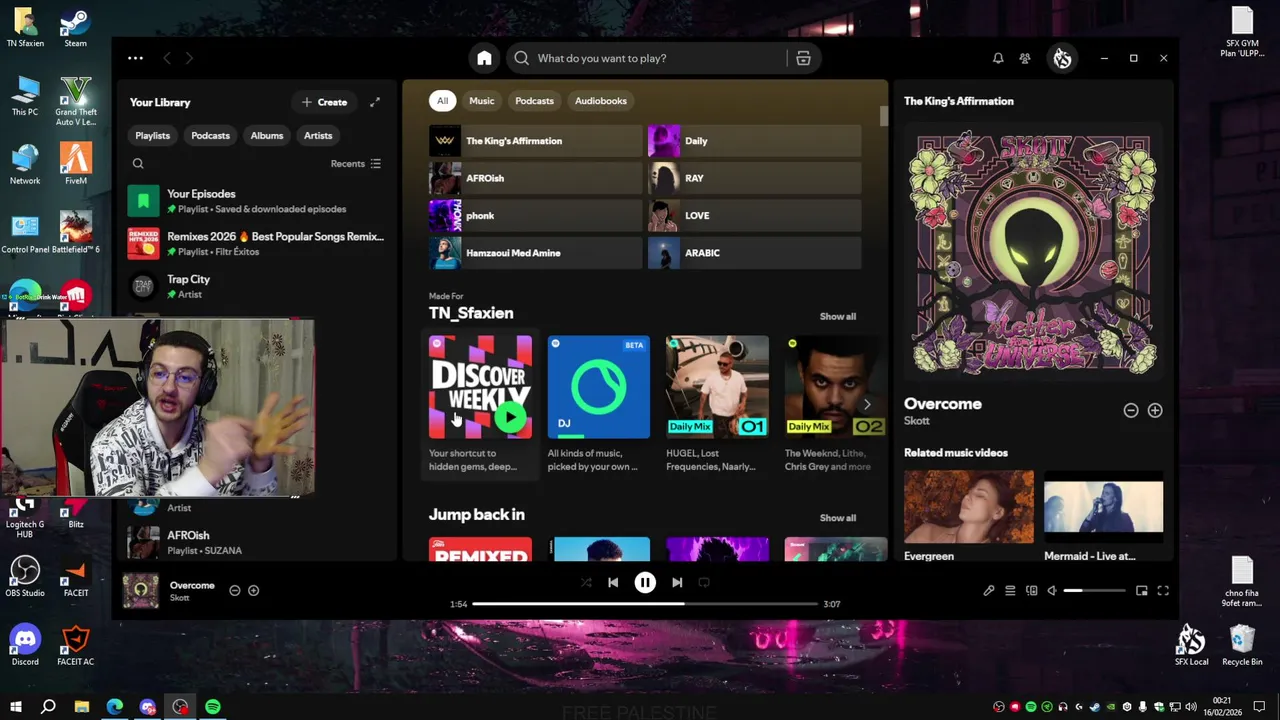Open Skott artist link in right panel
The height and width of the screenshot is (720, 1280).
click(917, 421)
